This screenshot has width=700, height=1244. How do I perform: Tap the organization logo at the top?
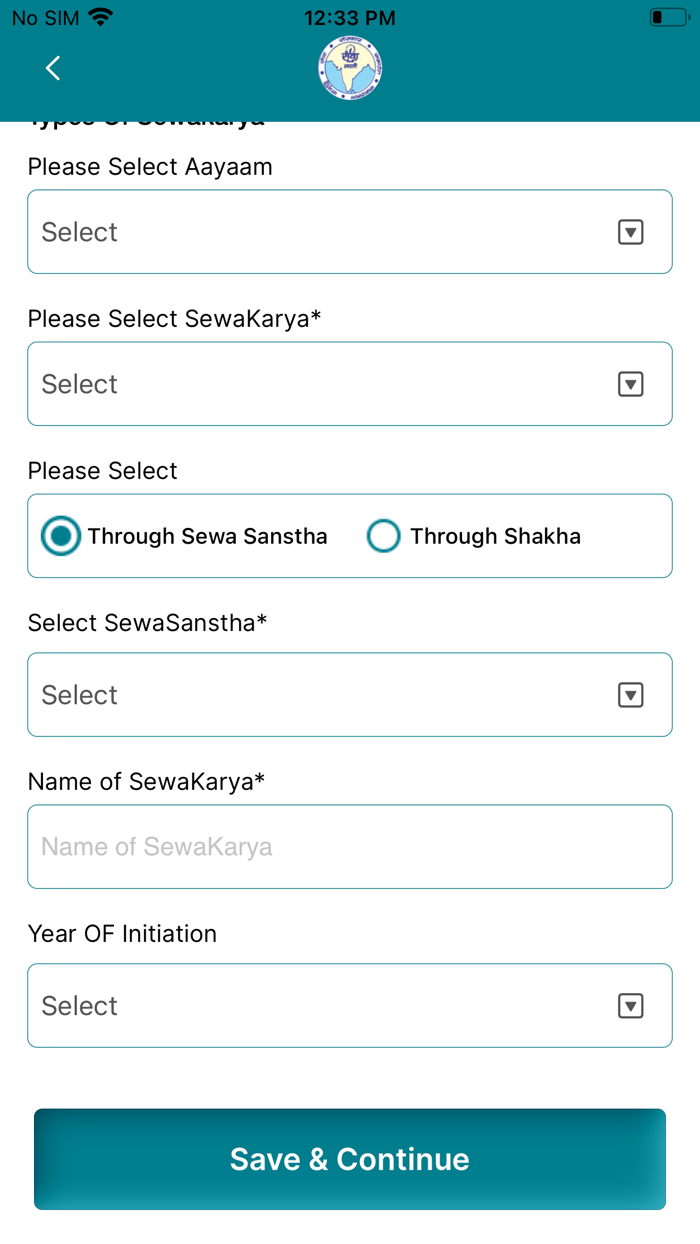pyautogui.click(x=349, y=67)
